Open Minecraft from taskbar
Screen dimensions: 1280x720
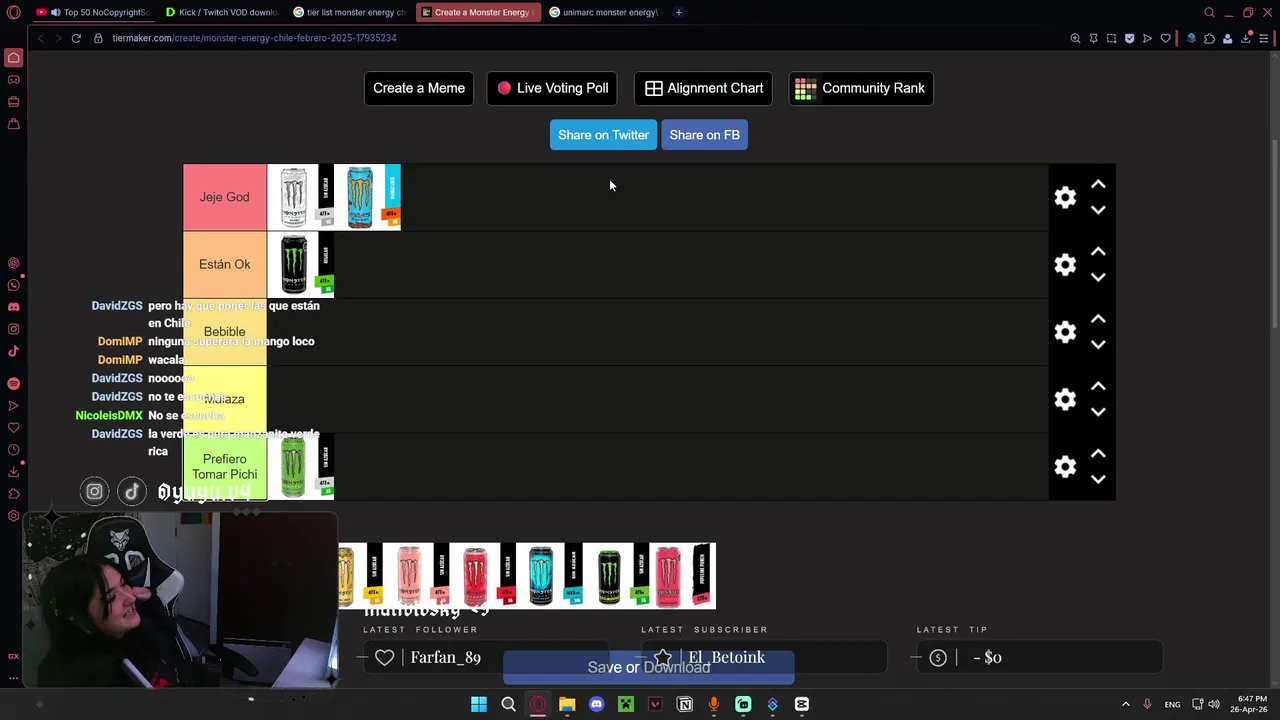pos(626,704)
